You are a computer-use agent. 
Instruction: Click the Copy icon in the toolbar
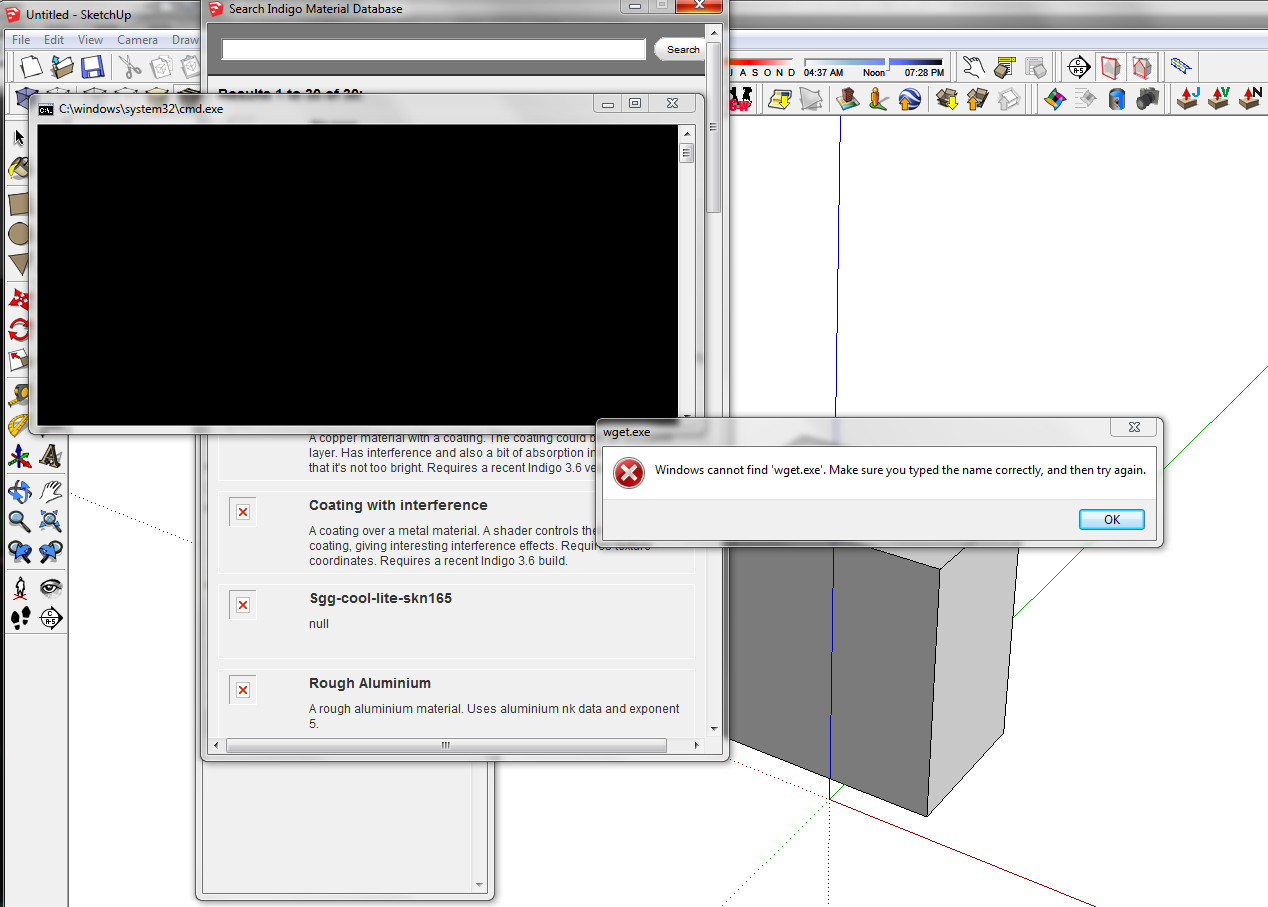[x=161, y=67]
